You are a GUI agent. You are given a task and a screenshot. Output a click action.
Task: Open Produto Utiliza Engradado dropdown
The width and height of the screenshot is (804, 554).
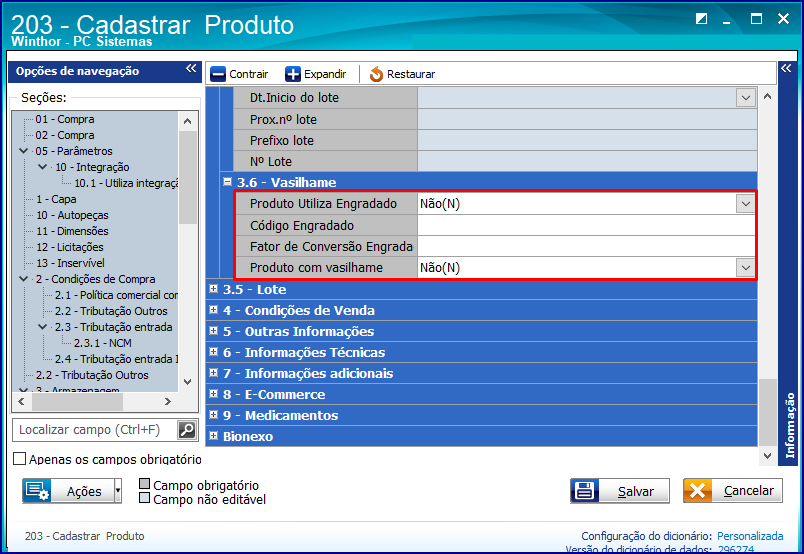pyautogui.click(x=746, y=204)
